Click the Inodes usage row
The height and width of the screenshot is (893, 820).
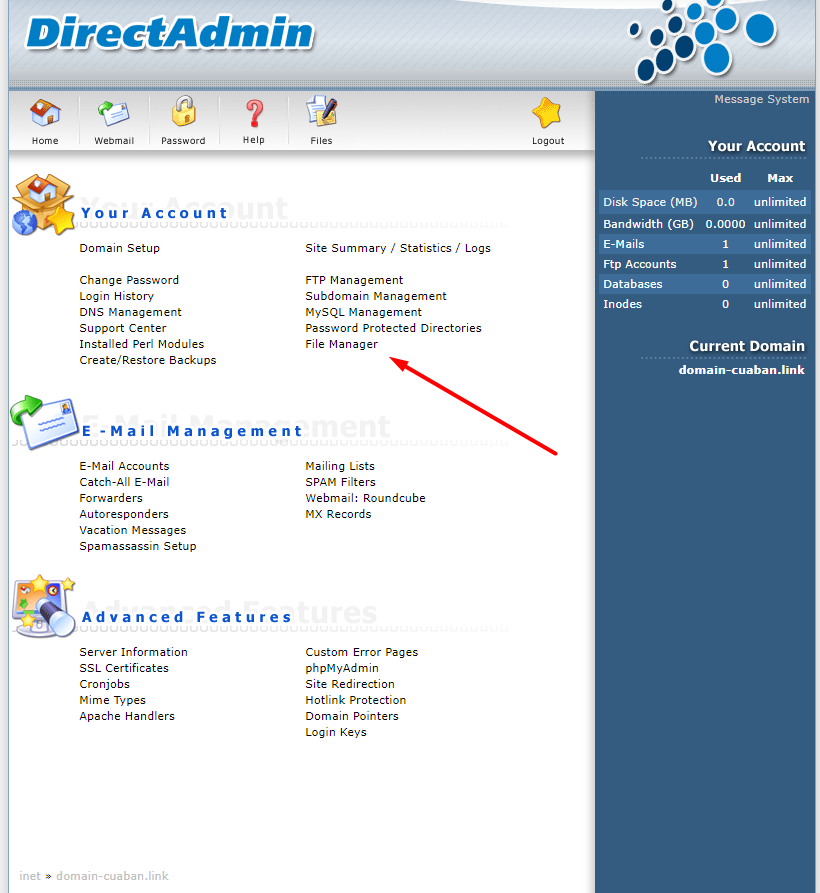704,304
